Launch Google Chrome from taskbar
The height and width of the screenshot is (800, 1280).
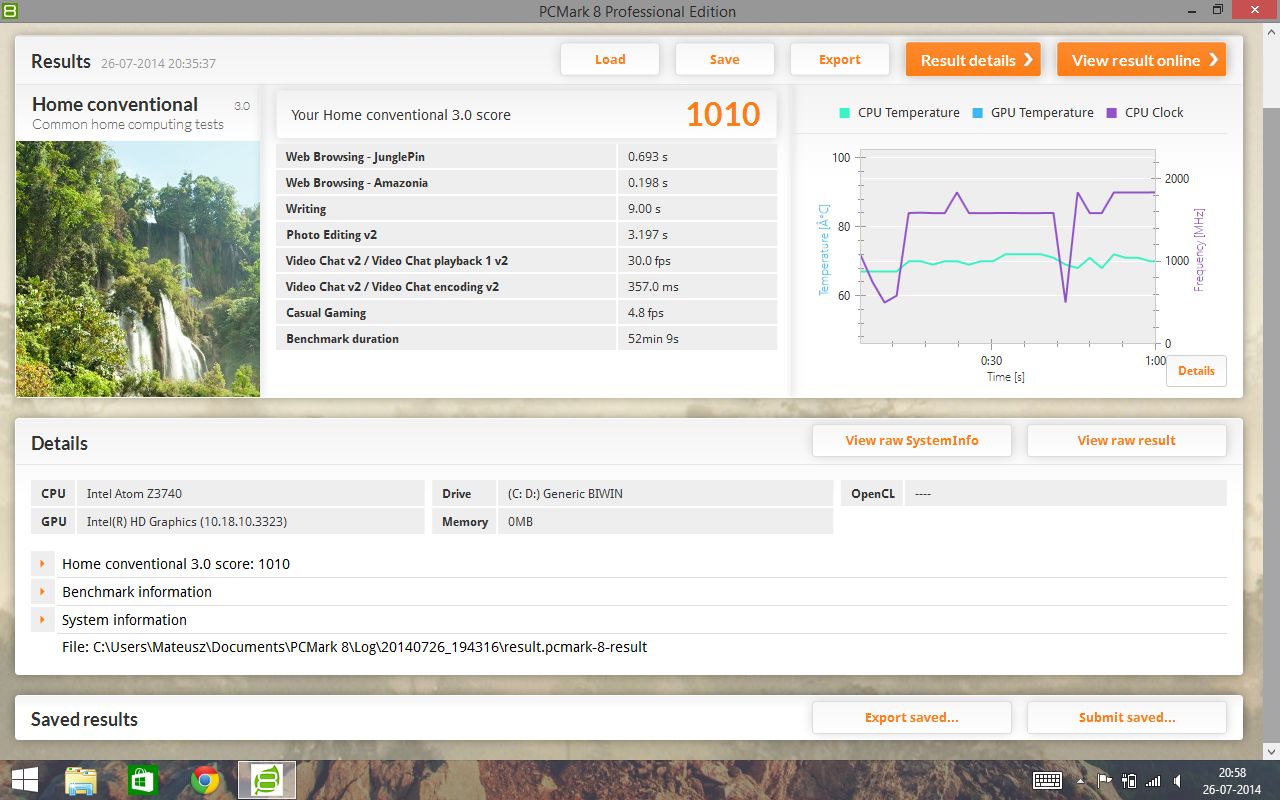(205, 780)
